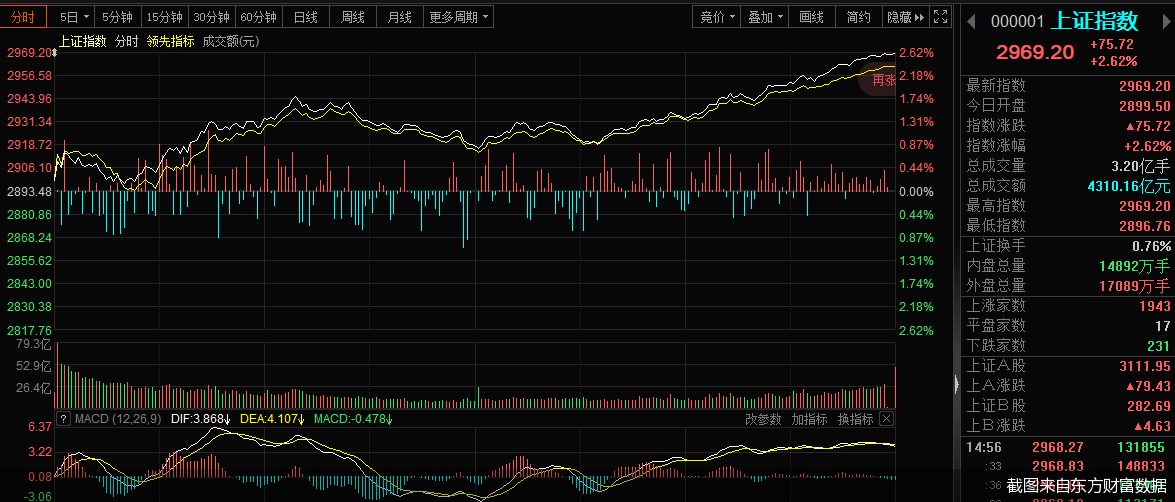This screenshot has width=1175, height=502.
Task: Switch to the 5分钟 period tab
Action: coord(117,16)
